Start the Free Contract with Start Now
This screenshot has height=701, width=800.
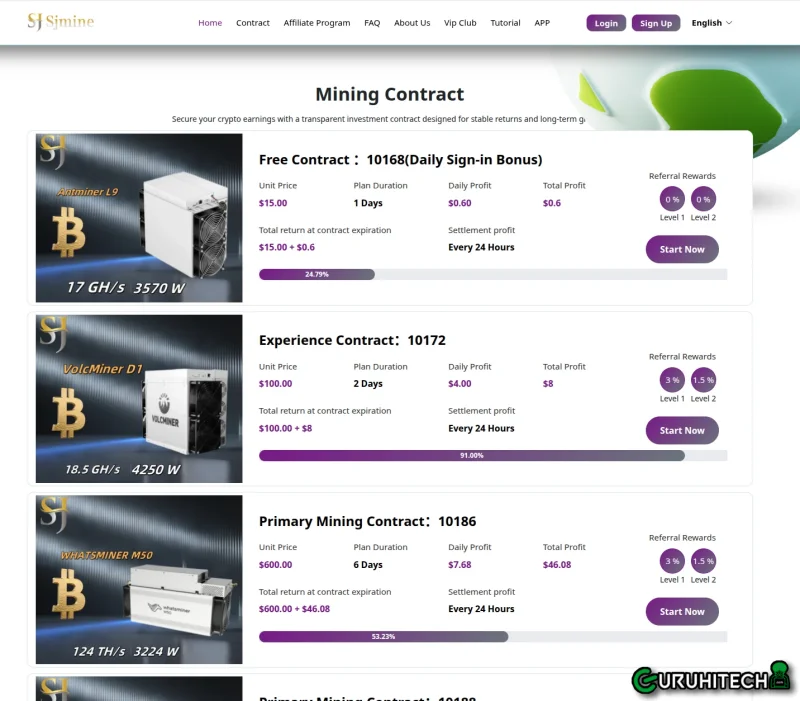[682, 249]
